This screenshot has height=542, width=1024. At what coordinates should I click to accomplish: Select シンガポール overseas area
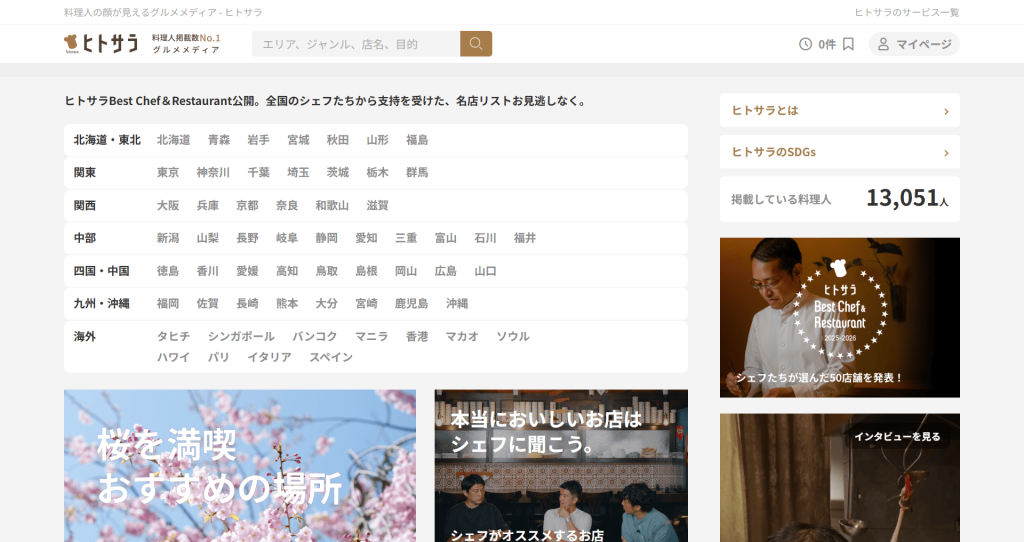[241, 337]
